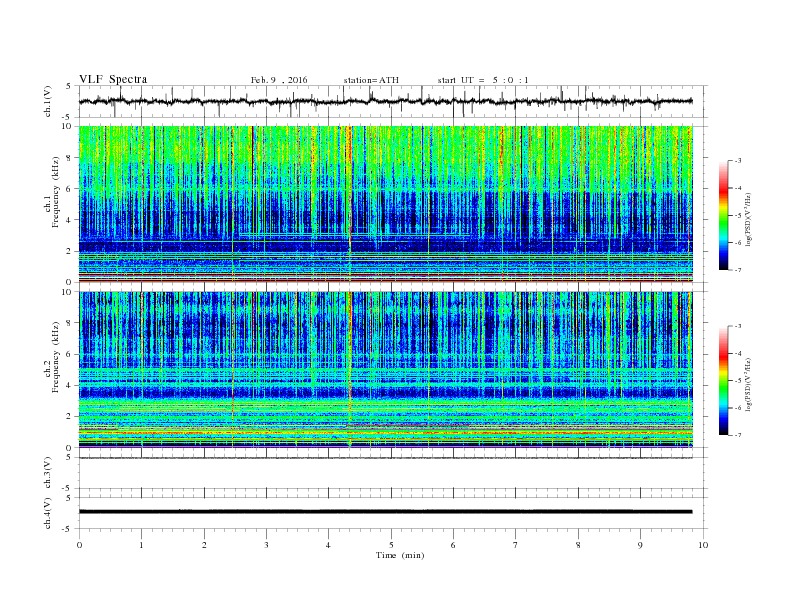
Task: Click time axis tick label "10"
Action: tap(703, 545)
